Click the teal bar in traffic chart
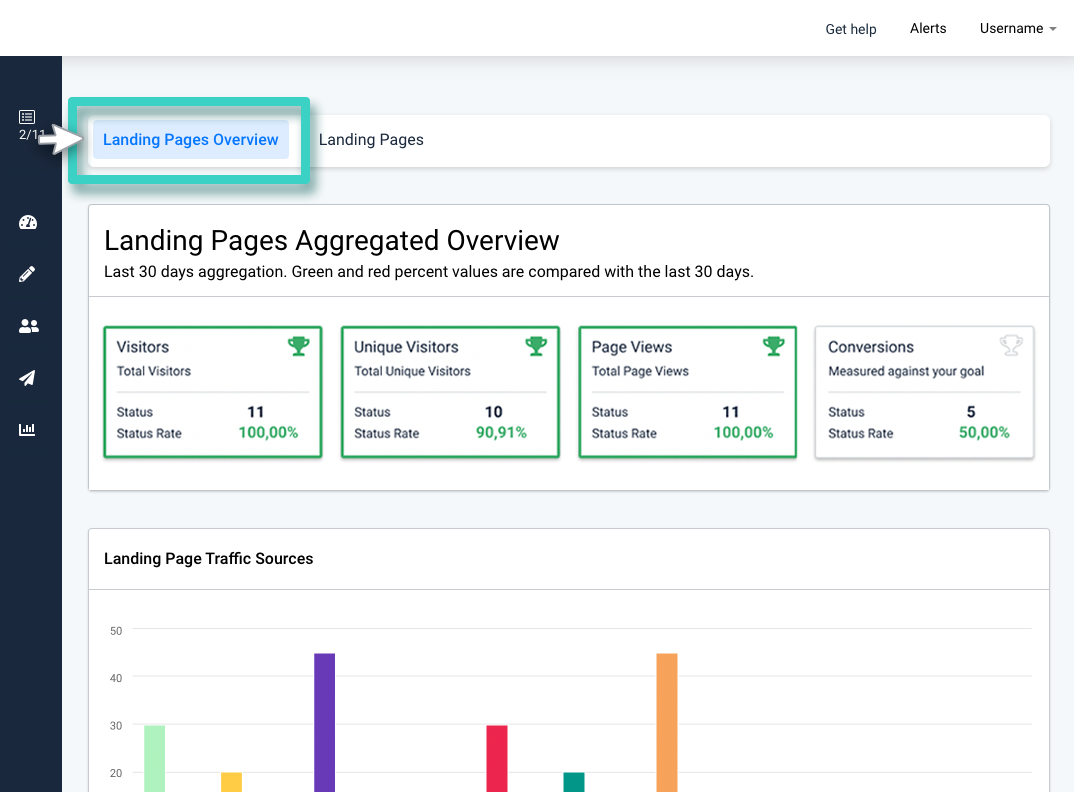The image size is (1074, 792). 574,782
